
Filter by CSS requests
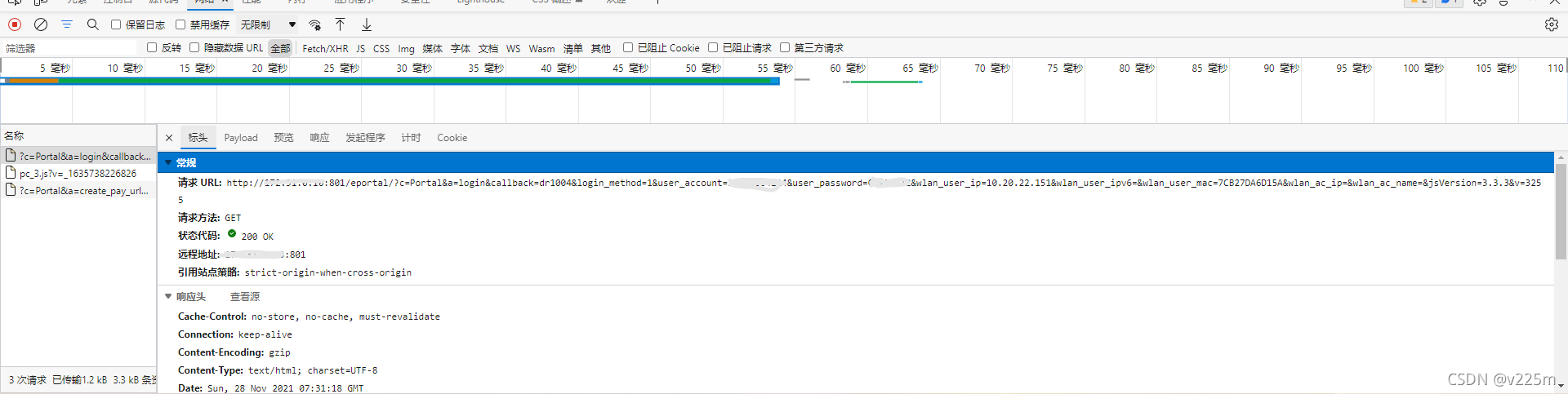pyautogui.click(x=381, y=48)
